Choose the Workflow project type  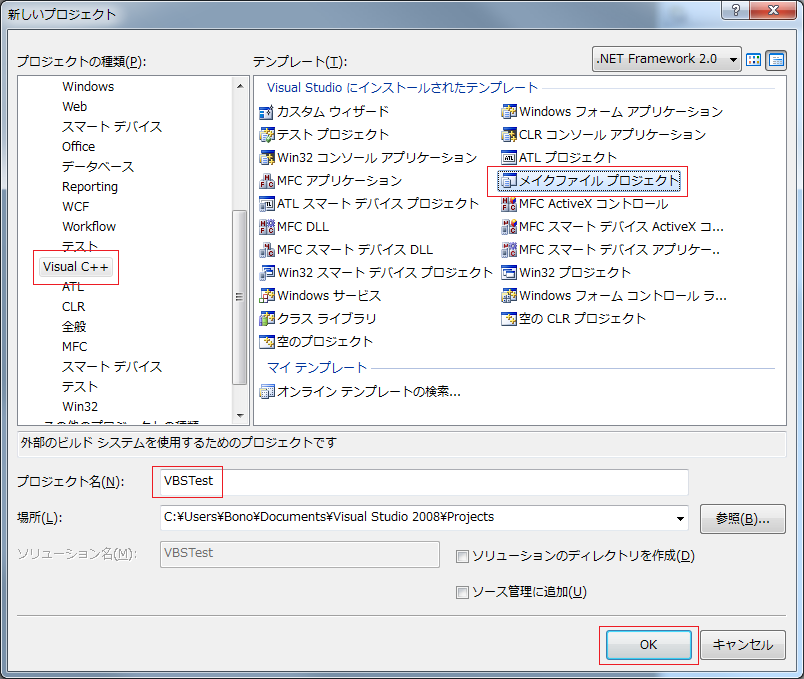point(89,227)
